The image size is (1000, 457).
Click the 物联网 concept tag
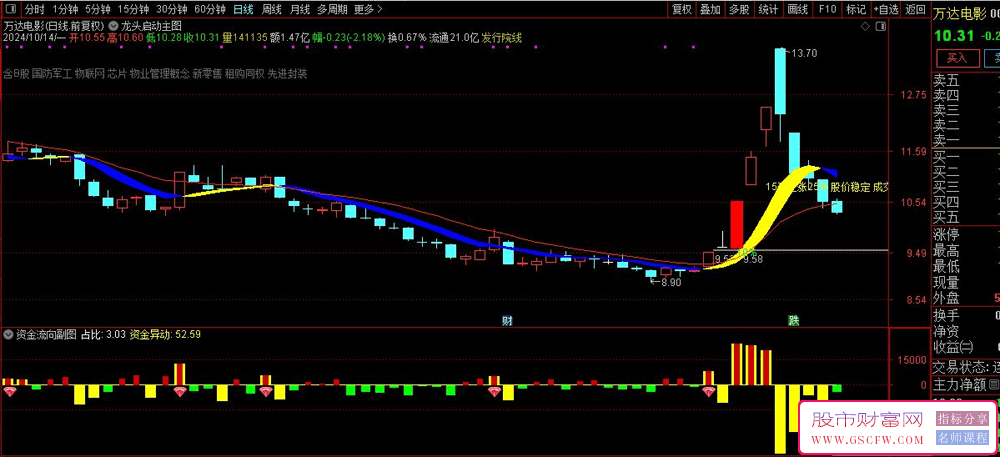(x=89, y=73)
